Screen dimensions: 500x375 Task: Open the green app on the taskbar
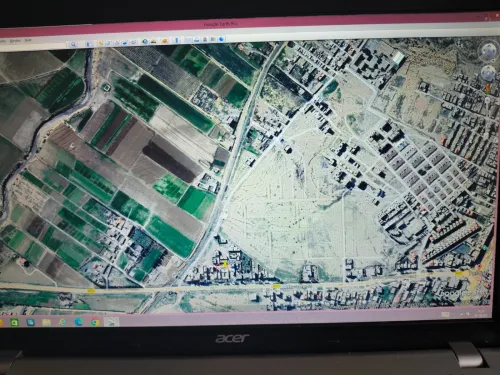point(14,322)
